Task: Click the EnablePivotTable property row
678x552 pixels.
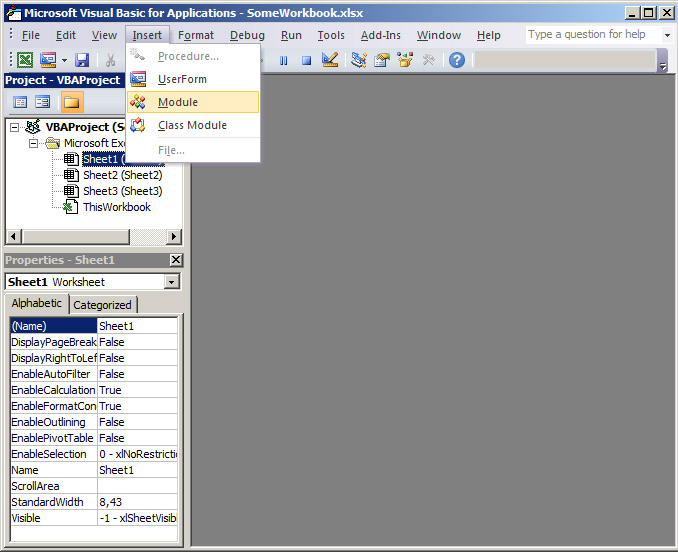Action: [x=94, y=438]
